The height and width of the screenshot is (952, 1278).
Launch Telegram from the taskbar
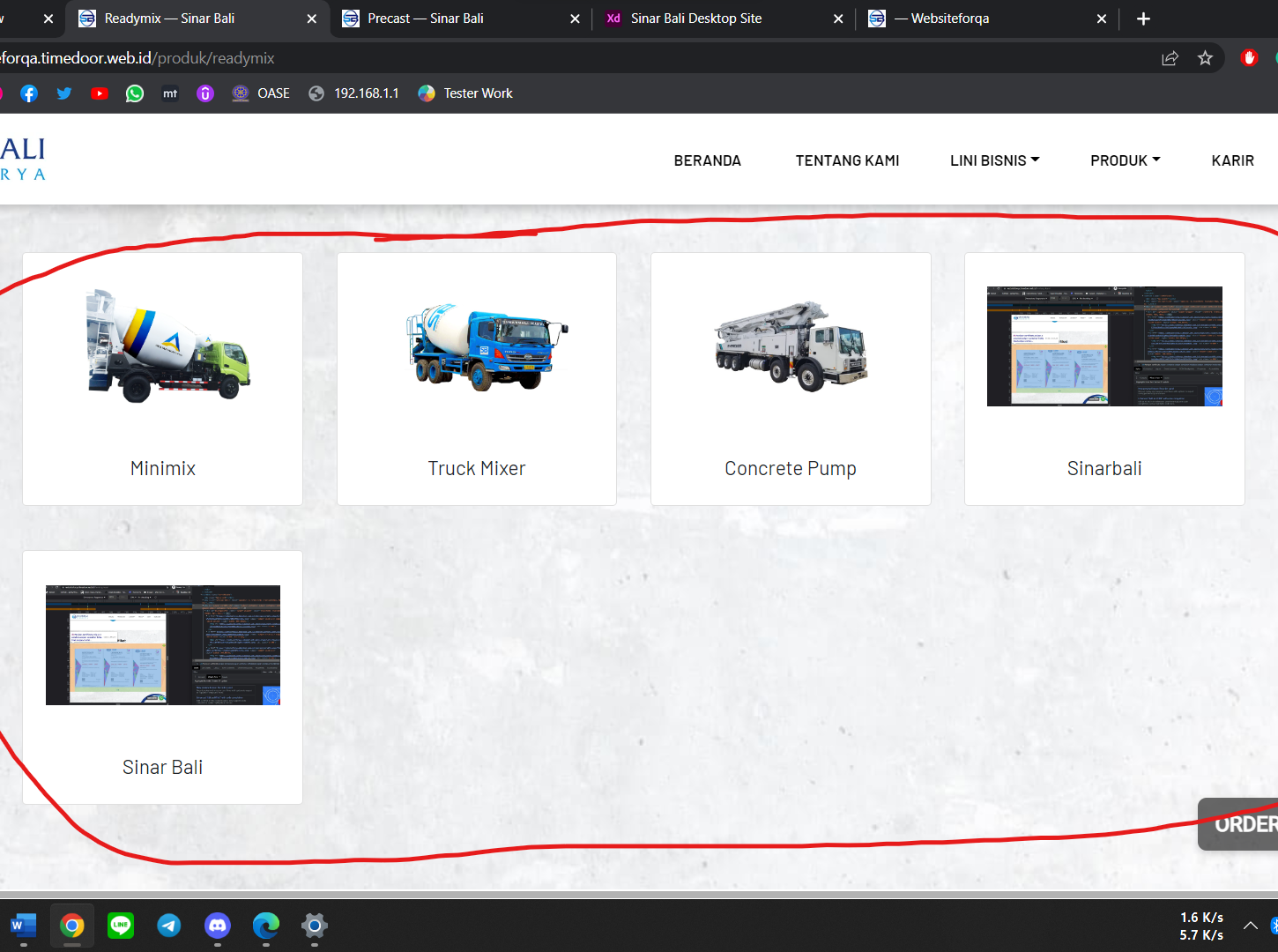pos(169,925)
